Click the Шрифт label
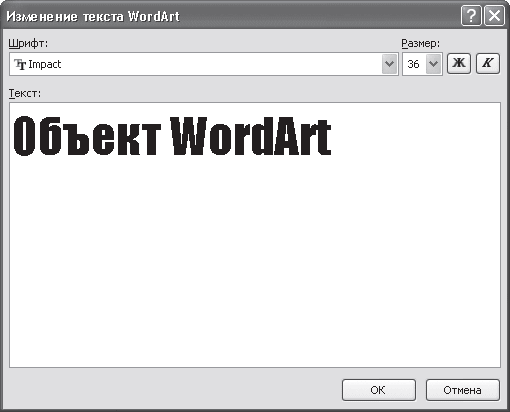Image resolution: width=510 pixels, height=412 pixels. [x=28, y=44]
